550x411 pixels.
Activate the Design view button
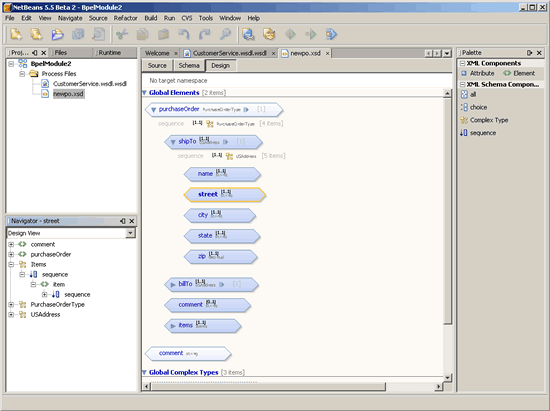tap(221, 66)
